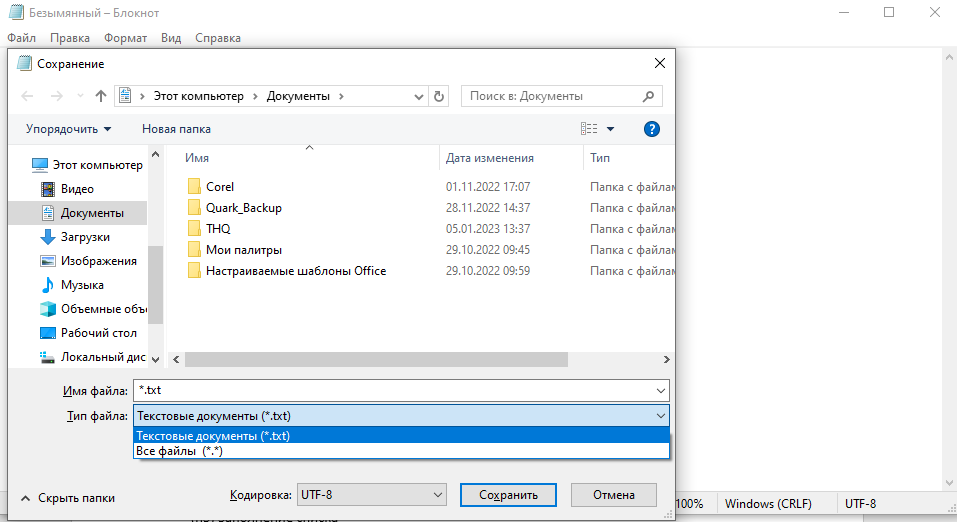Open the Help question mark icon

click(x=652, y=129)
